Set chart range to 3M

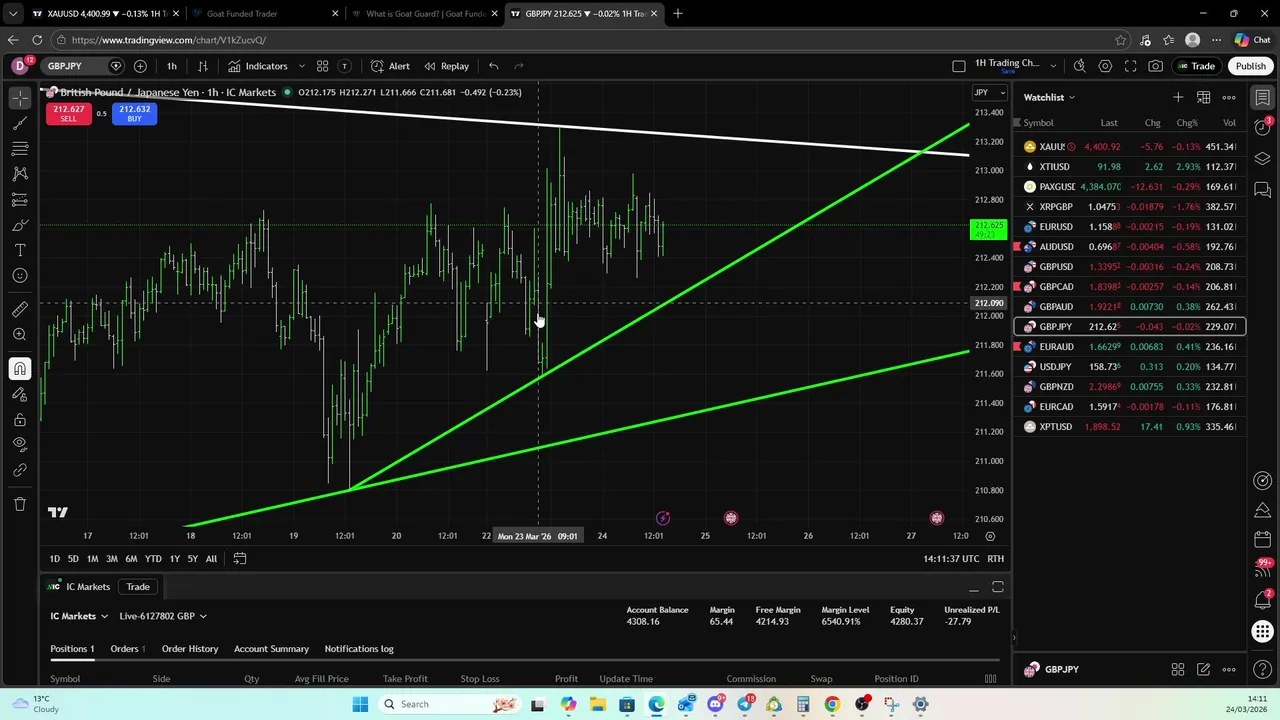112,559
